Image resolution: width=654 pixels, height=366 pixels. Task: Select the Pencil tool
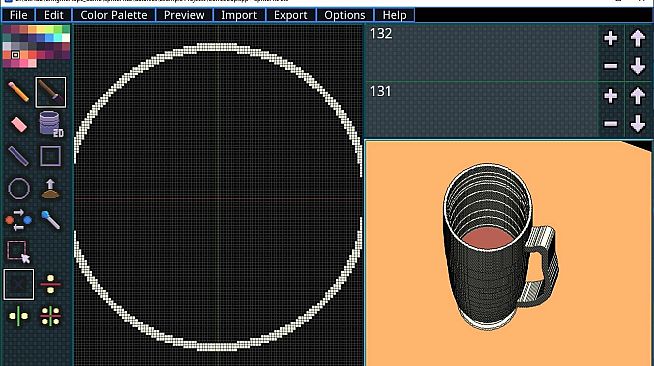(18, 92)
